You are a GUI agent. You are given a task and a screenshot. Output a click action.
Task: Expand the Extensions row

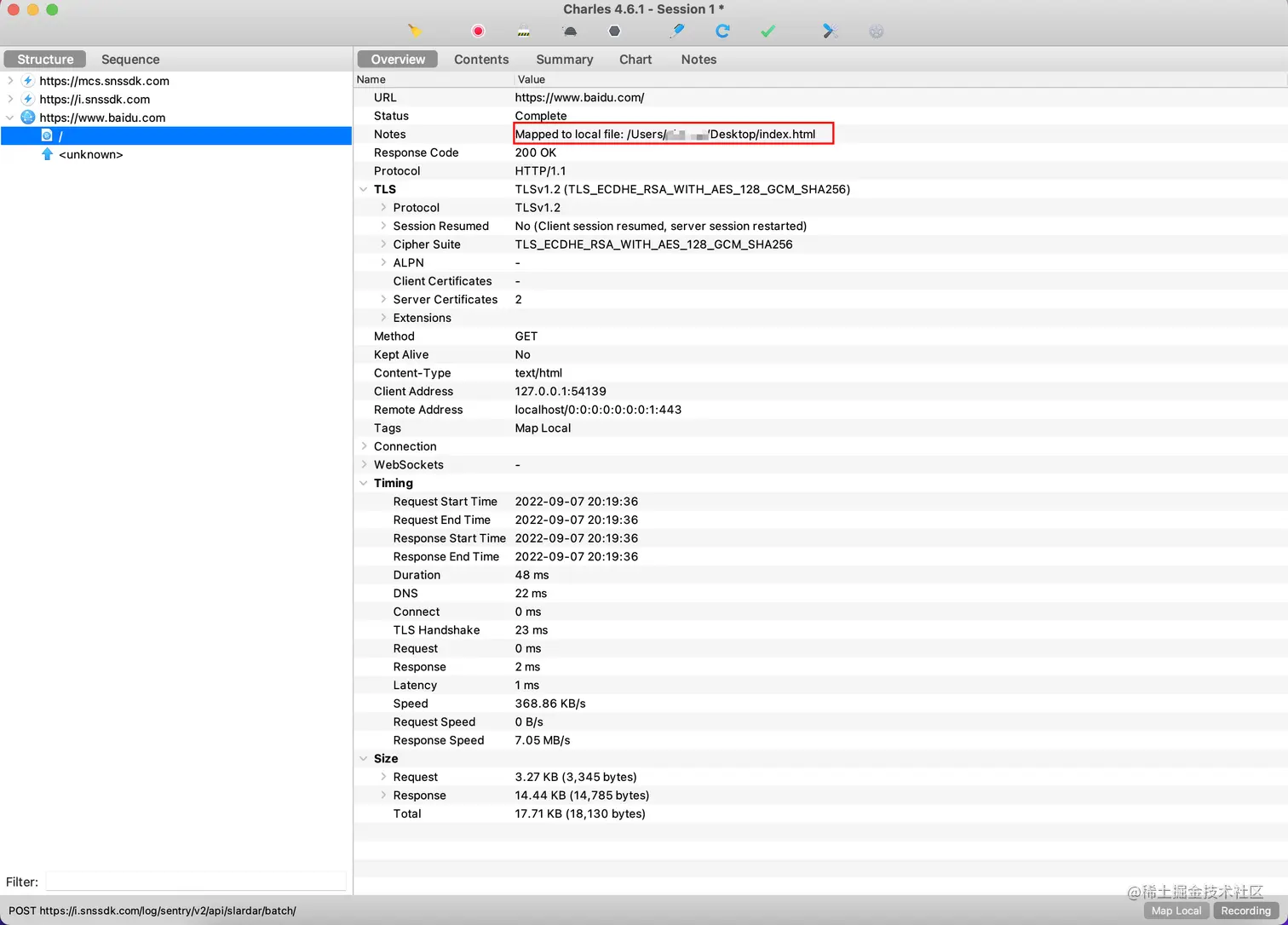point(383,318)
